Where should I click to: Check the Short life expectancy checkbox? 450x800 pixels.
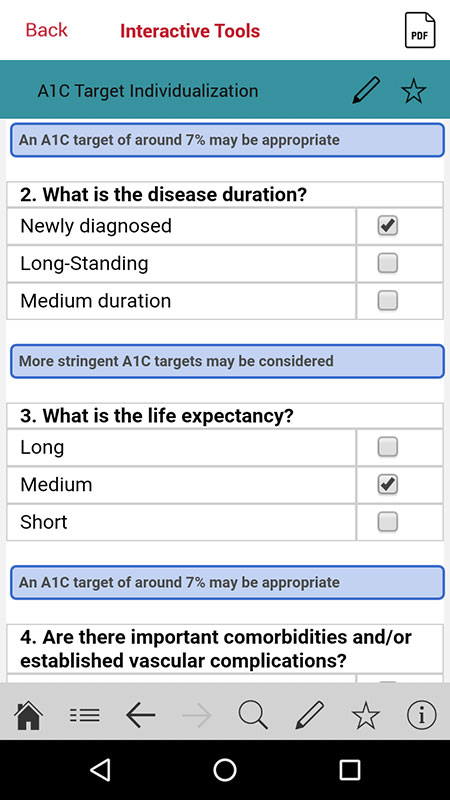tap(388, 522)
